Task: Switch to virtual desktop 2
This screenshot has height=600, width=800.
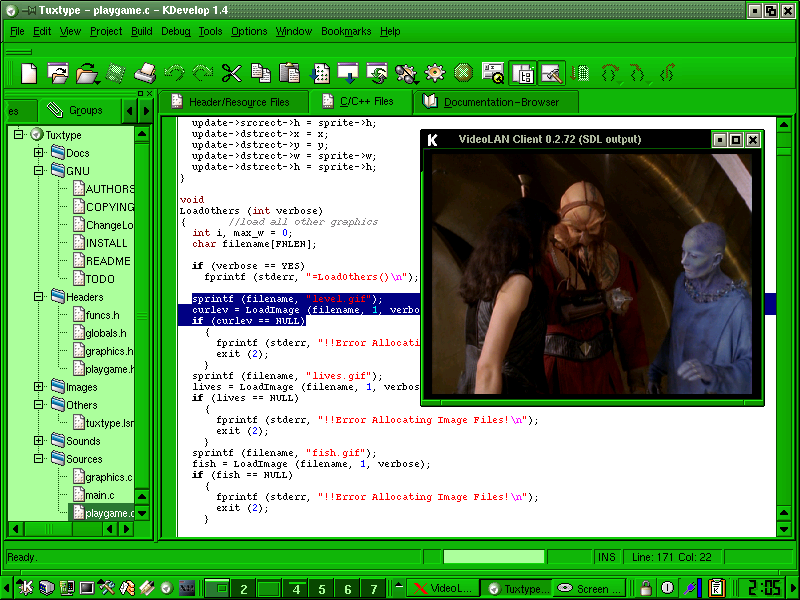Action: click(244, 589)
